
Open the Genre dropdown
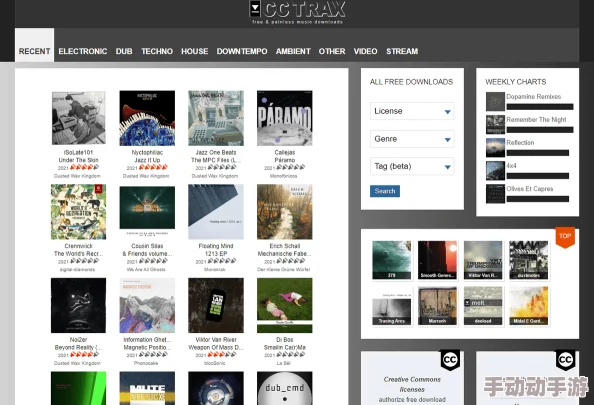pyautogui.click(x=412, y=139)
